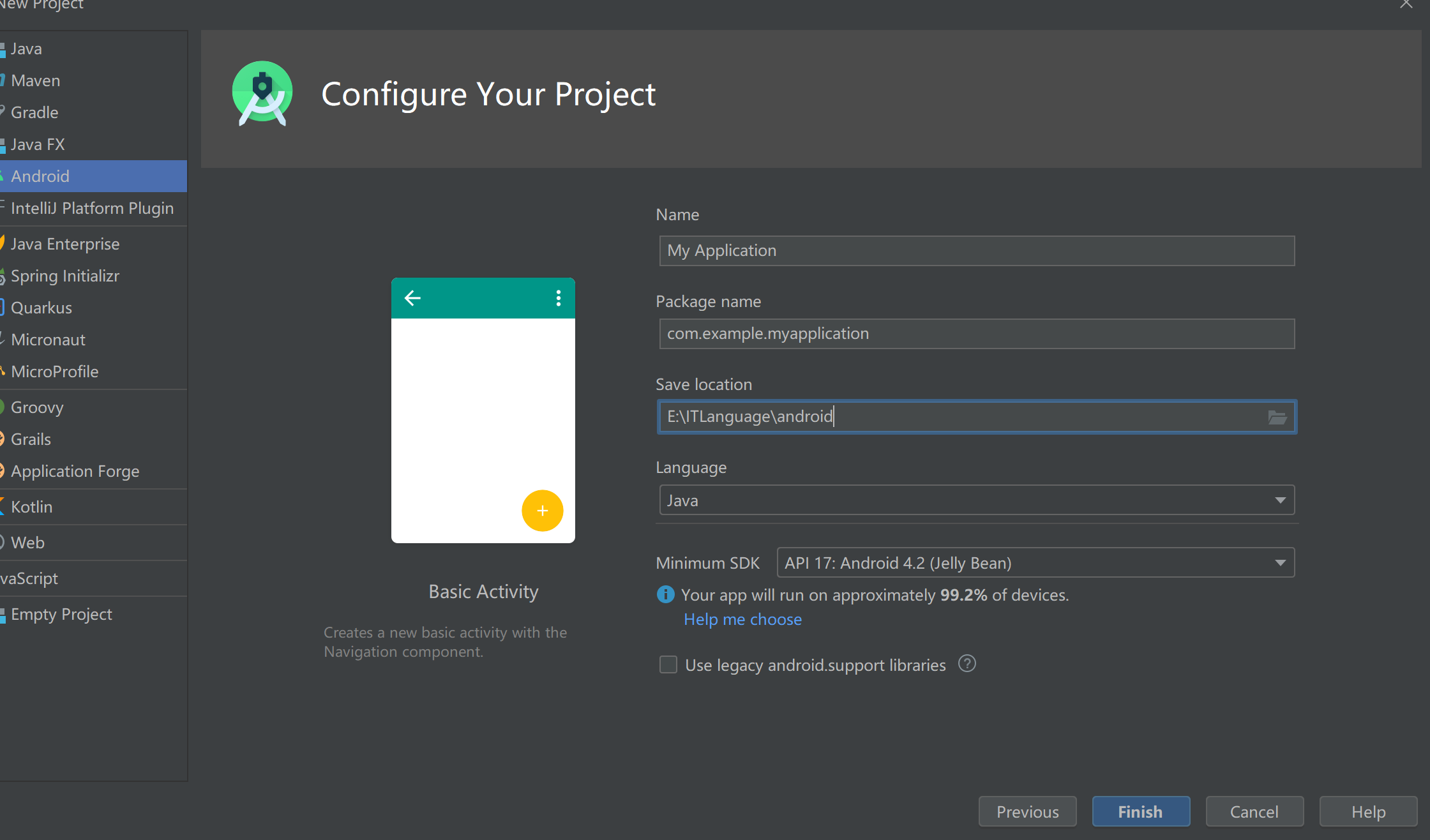Select Java in the project type list
Screen dimensions: 1430x840
(x=93, y=49)
